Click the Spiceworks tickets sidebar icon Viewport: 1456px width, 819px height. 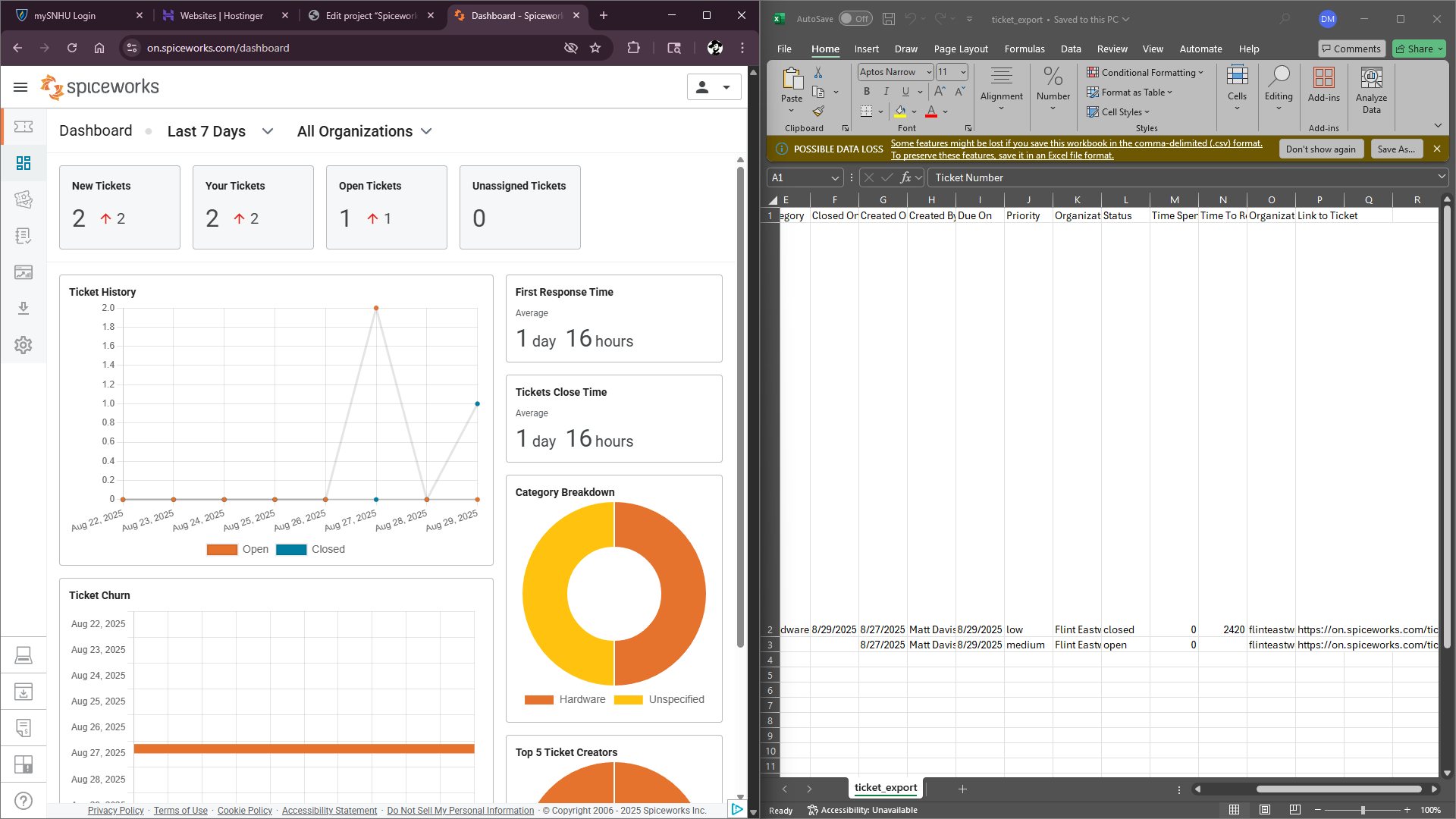tap(24, 127)
